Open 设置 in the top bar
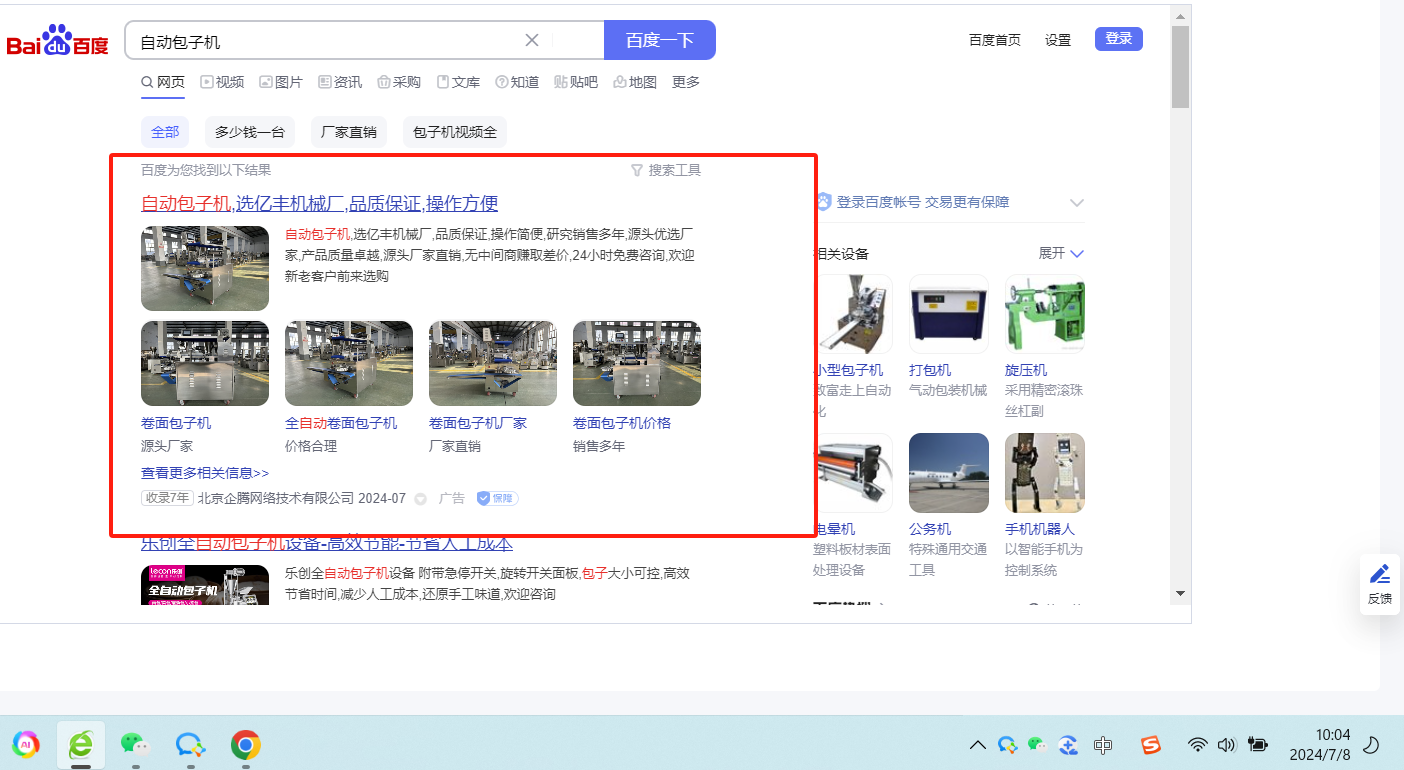The height and width of the screenshot is (770, 1404). [x=1058, y=40]
